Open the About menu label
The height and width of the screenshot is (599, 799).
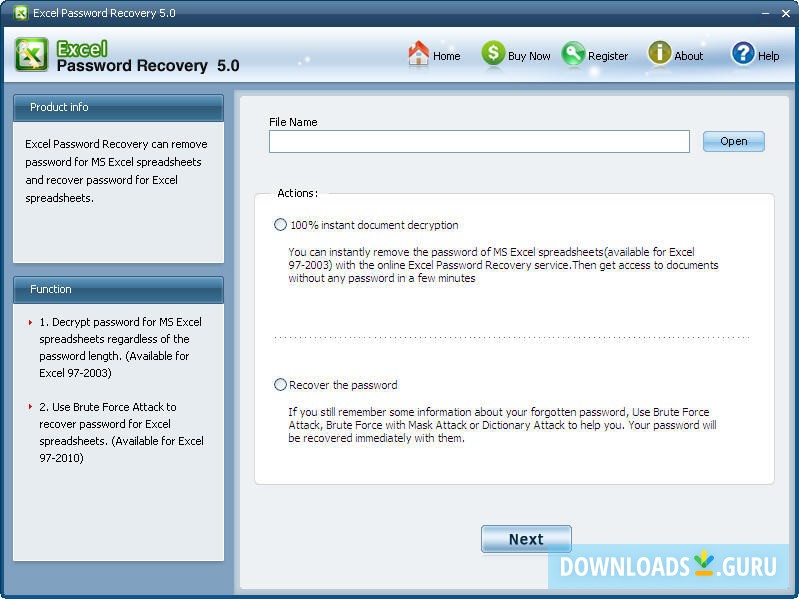coord(688,56)
